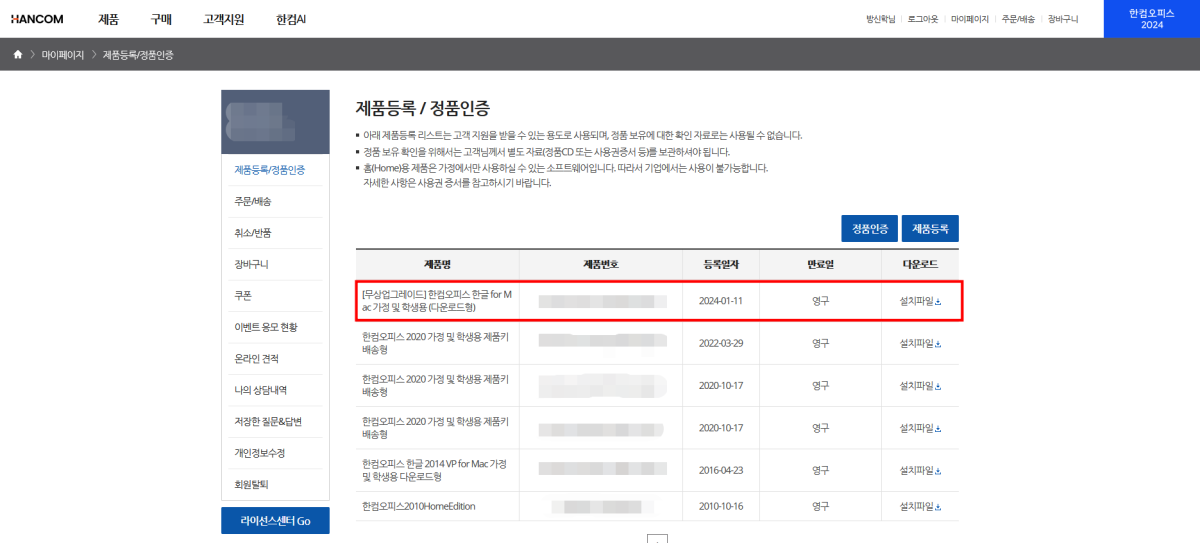Click the date 2022-03-29
Screen dimensions: 1200x543
coord(723,343)
